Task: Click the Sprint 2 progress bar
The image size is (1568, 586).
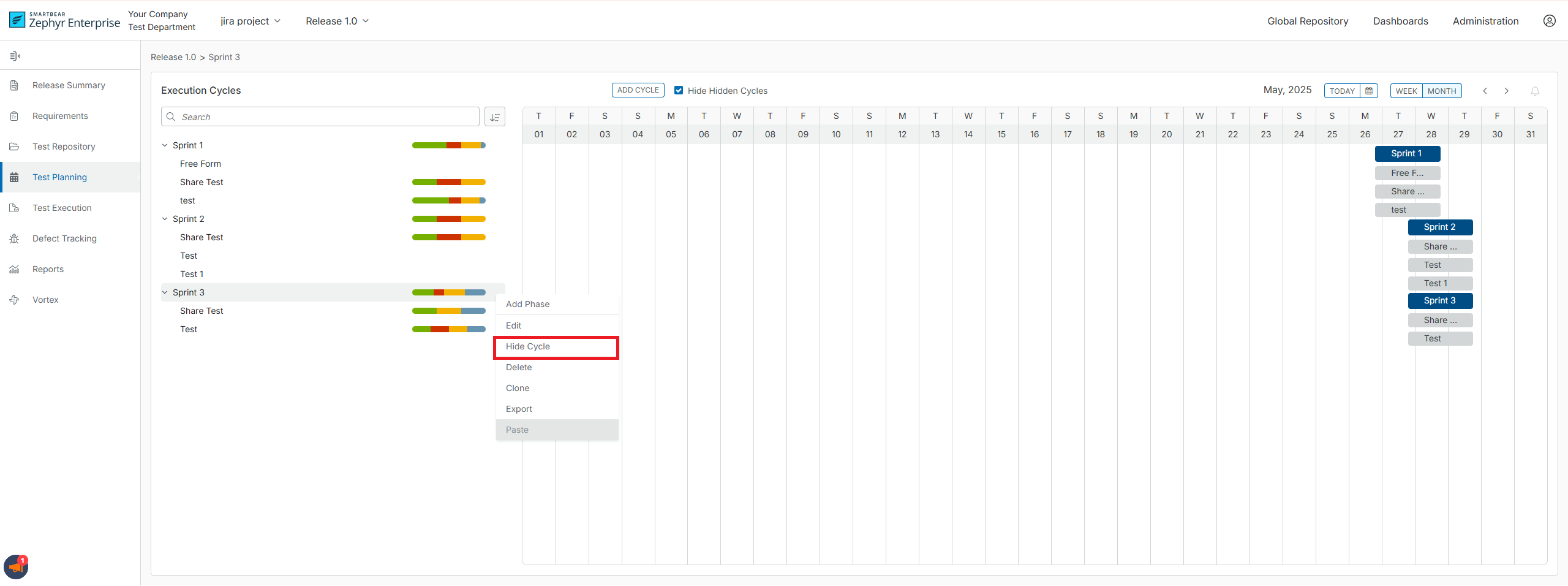Action: click(448, 219)
